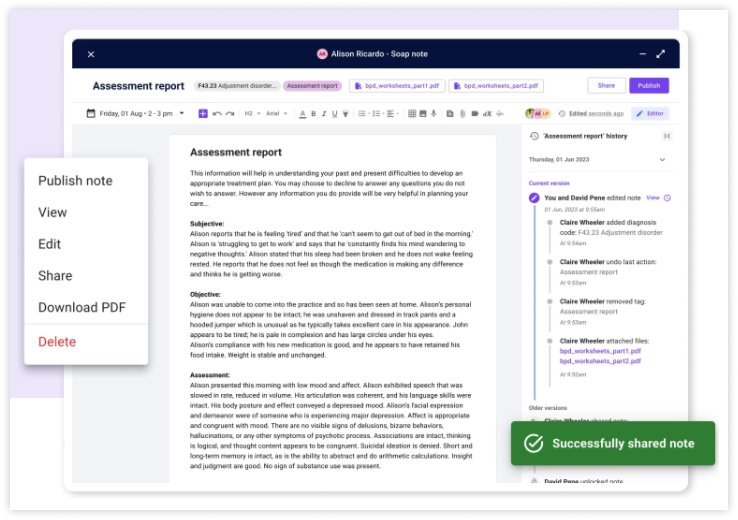Attach a file with paperclip icon
This screenshot has width=738, height=520.
pyautogui.click(x=463, y=113)
